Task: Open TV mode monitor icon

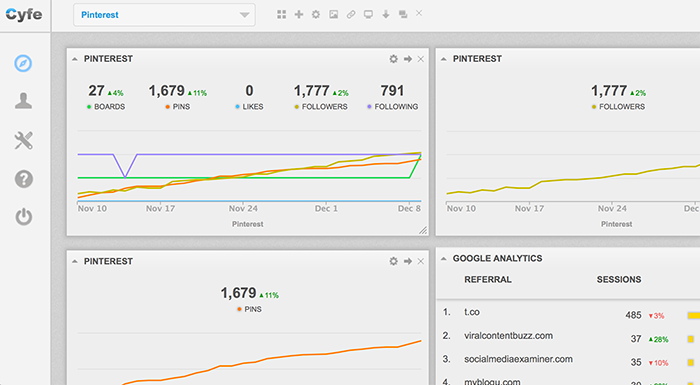Action: [368, 14]
